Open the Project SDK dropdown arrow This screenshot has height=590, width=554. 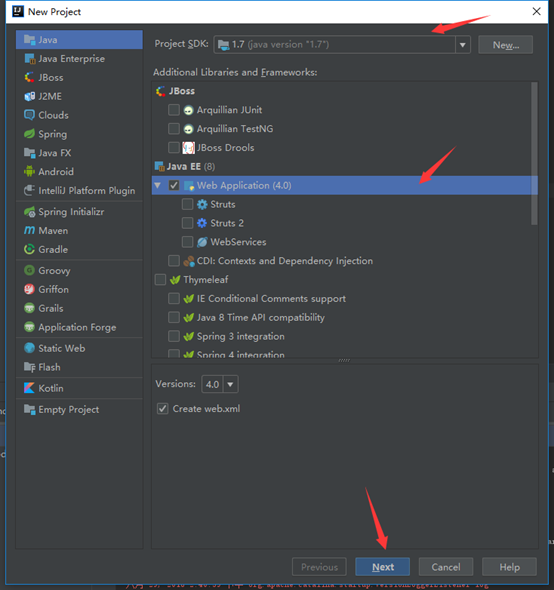pyautogui.click(x=463, y=45)
